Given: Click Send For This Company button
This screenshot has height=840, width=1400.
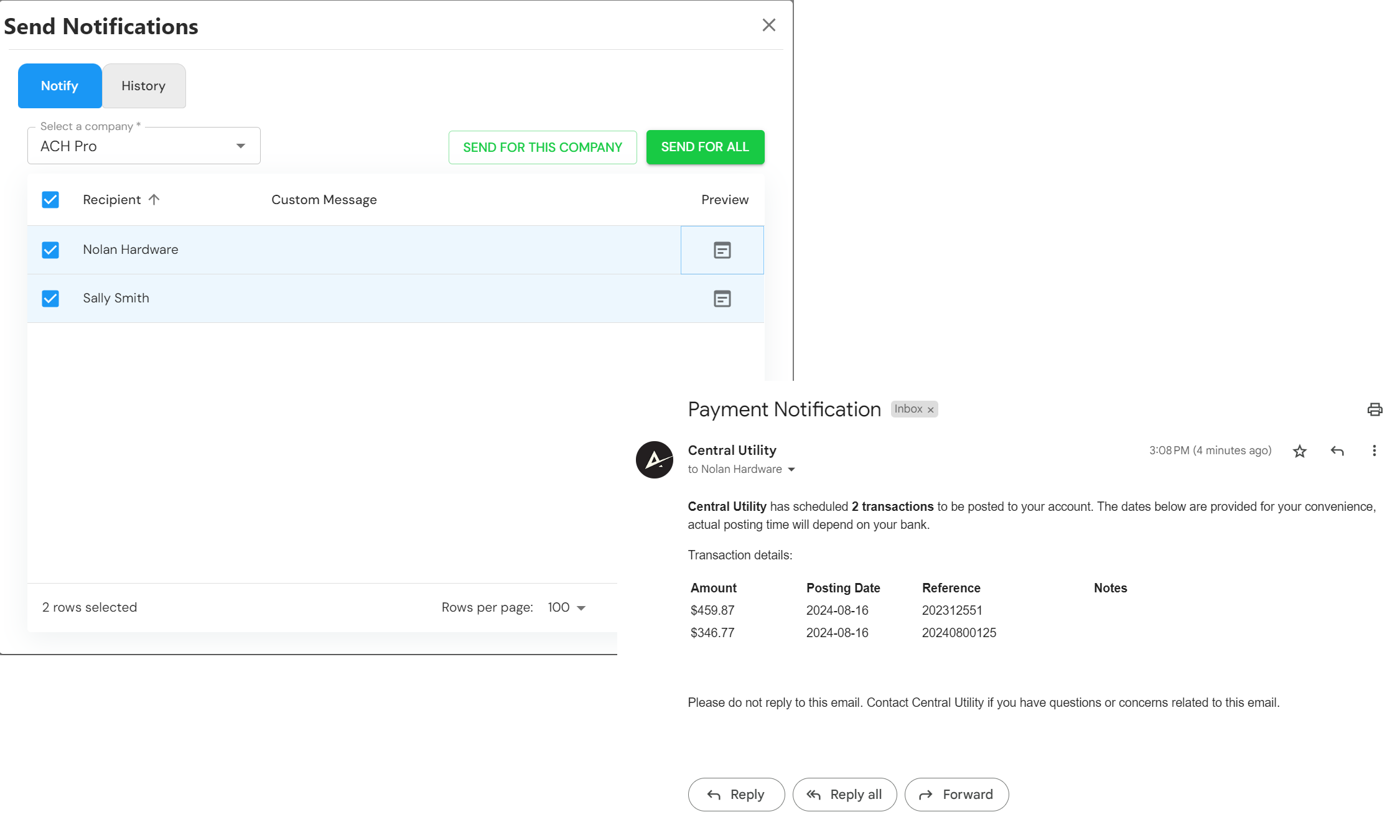Looking at the screenshot, I should pyautogui.click(x=542, y=147).
